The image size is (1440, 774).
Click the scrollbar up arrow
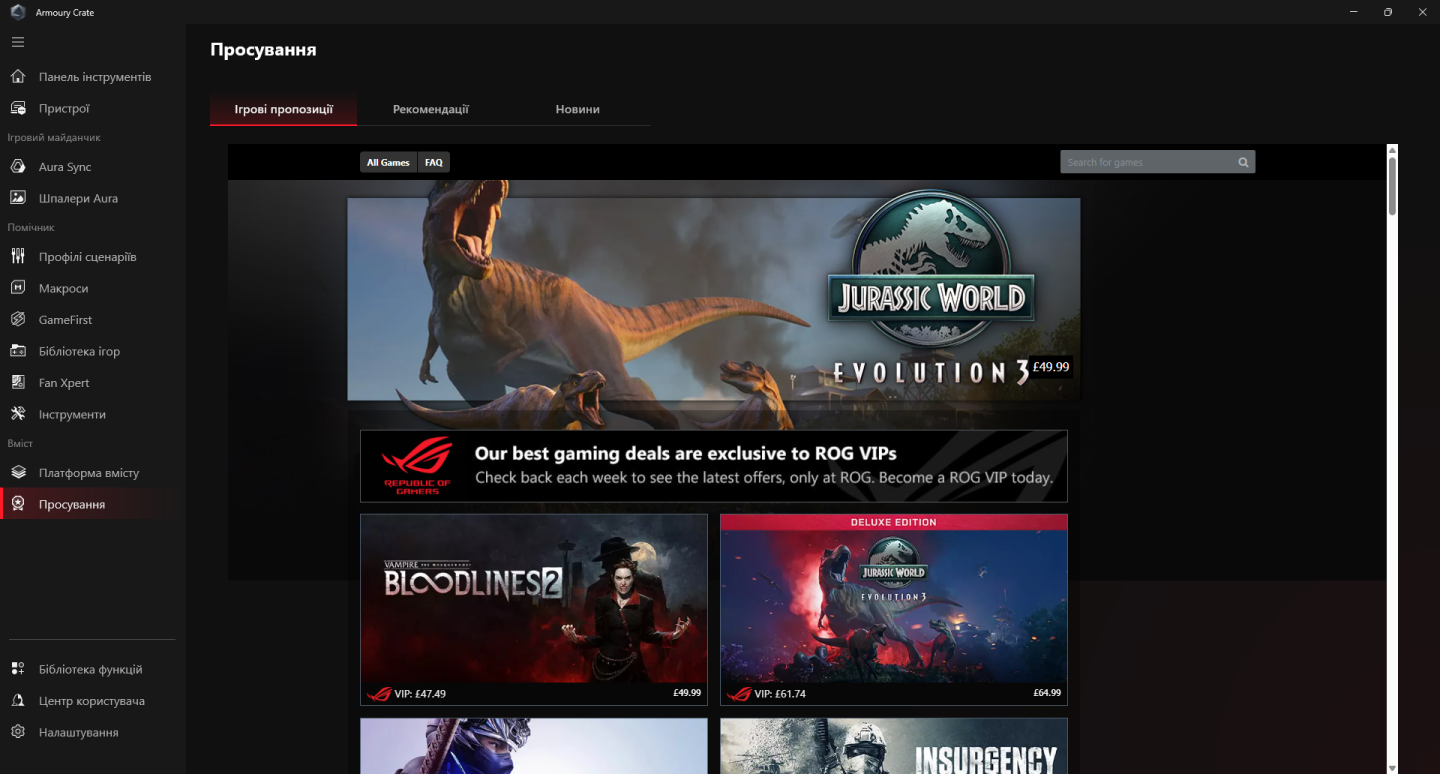[x=1392, y=150]
